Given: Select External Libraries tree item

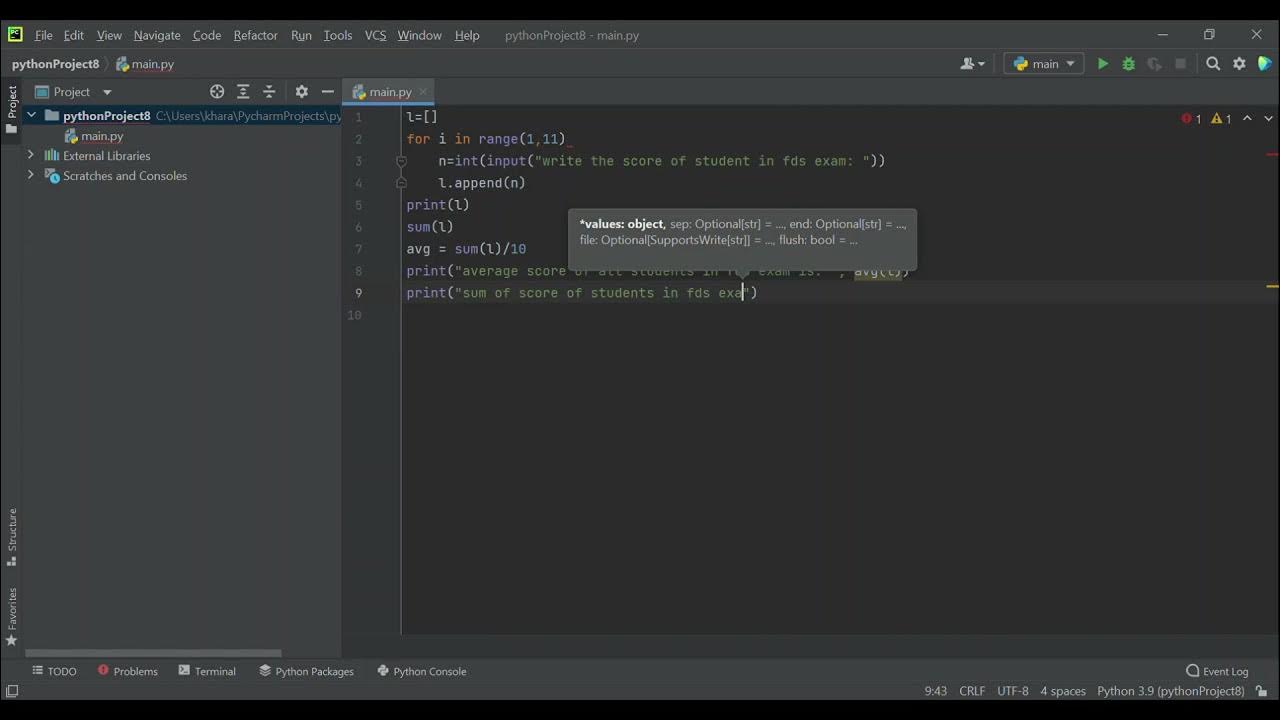Looking at the screenshot, I should (106, 156).
